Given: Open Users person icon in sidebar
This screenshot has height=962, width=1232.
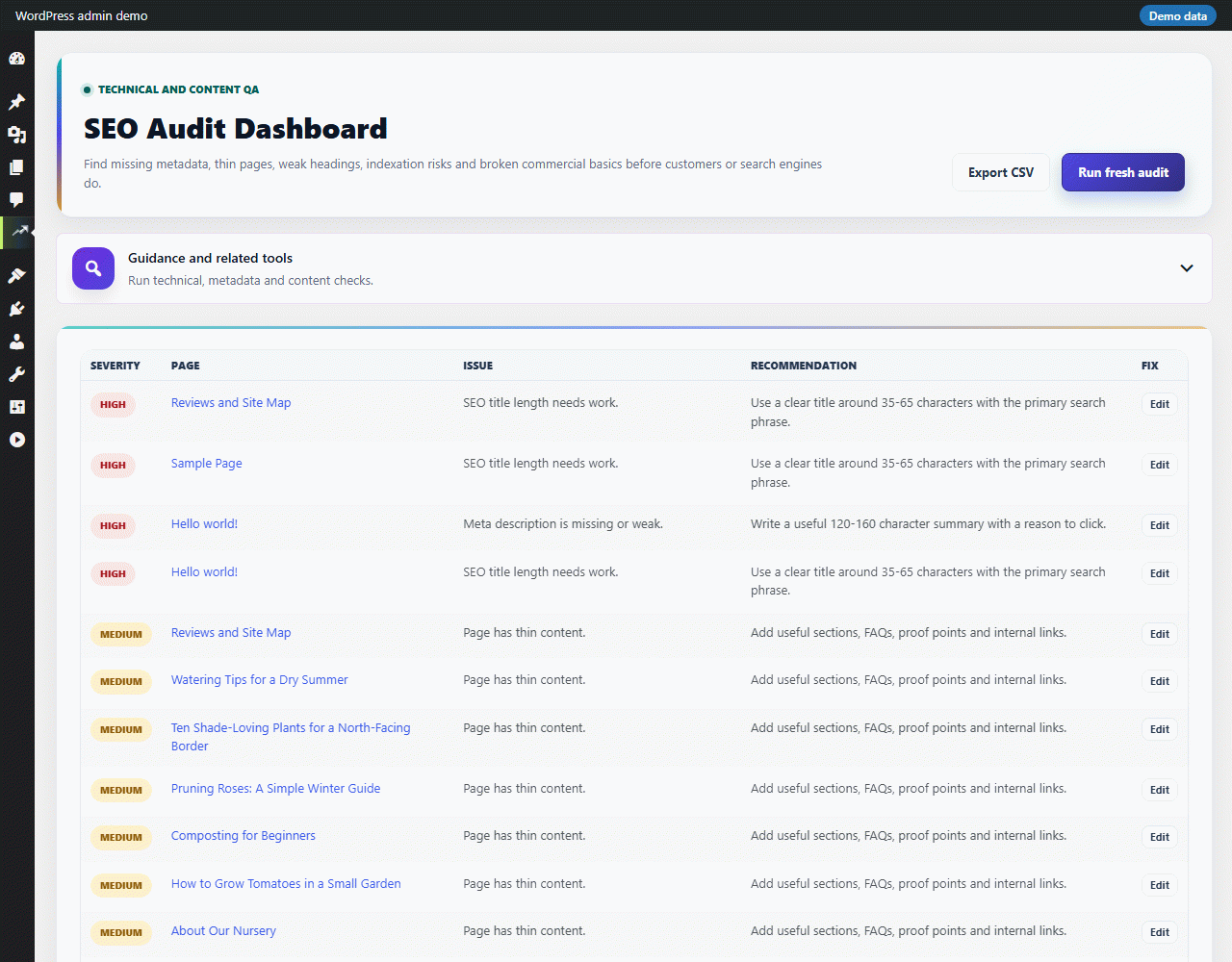Looking at the screenshot, I should pos(16,342).
